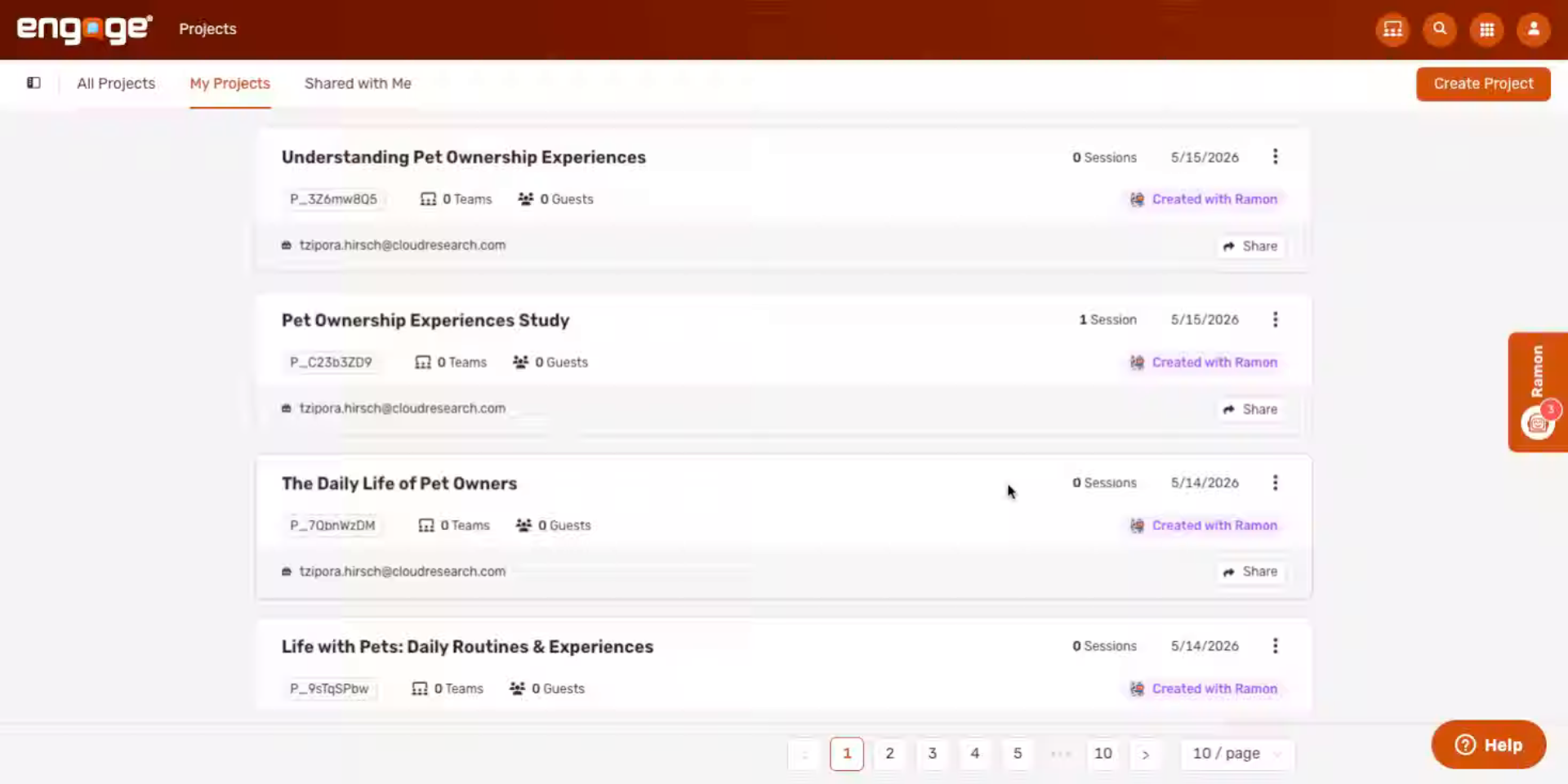Go to page 2

pos(889,754)
